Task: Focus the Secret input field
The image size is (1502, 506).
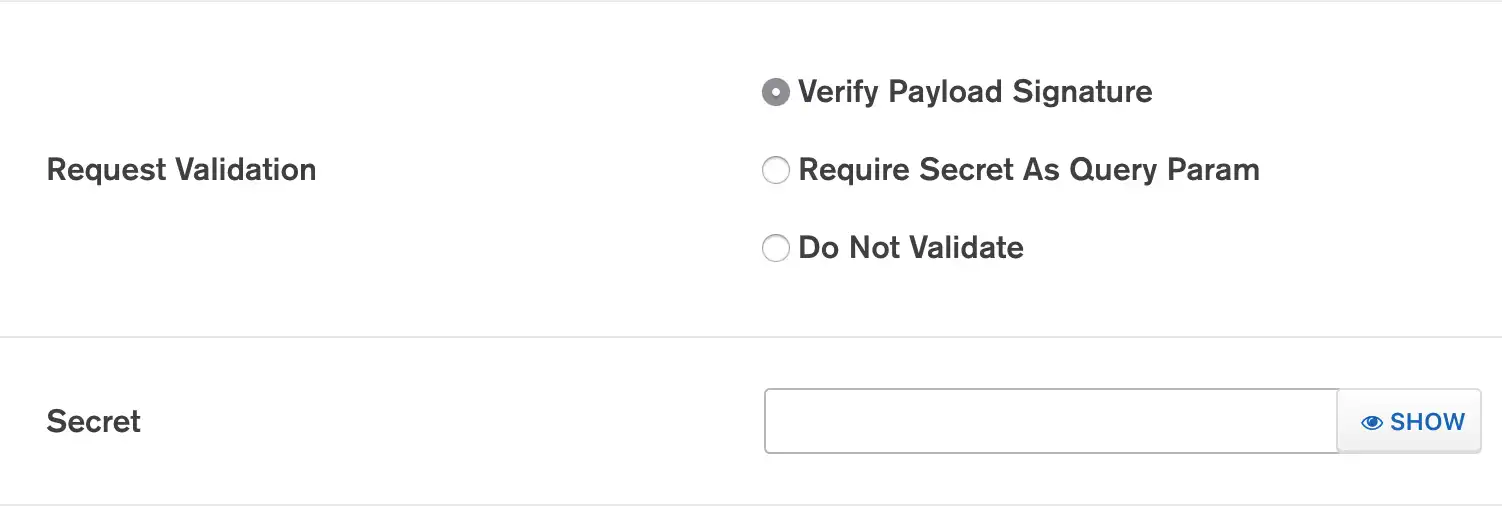Action: (1050, 421)
